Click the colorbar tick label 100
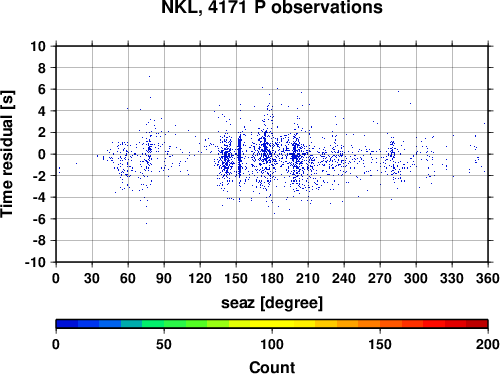 (272, 344)
